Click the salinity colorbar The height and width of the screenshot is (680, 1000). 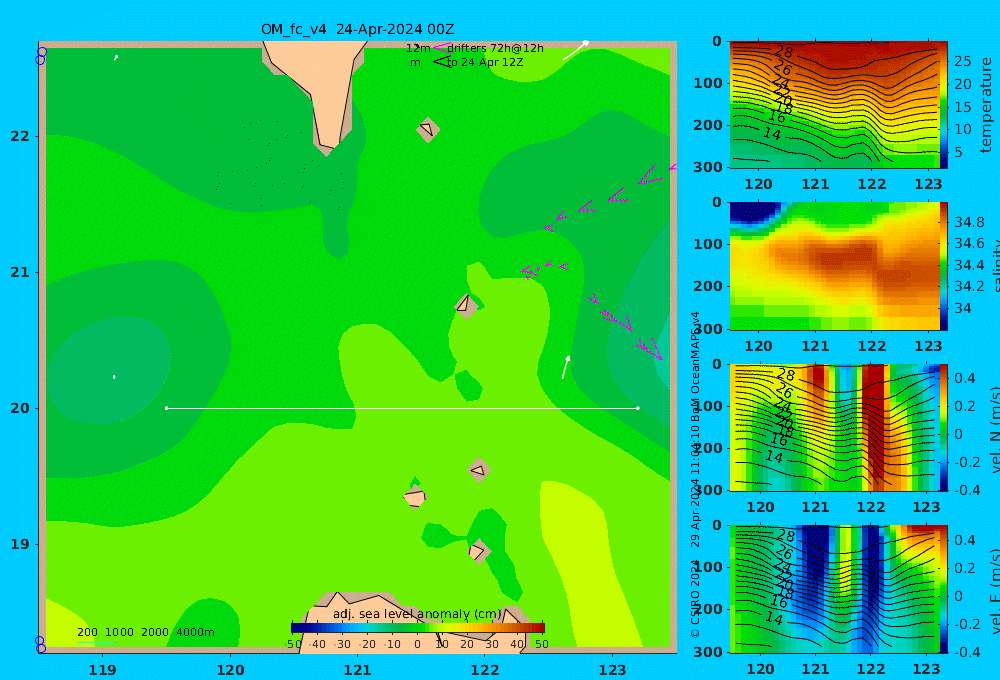point(944,266)
